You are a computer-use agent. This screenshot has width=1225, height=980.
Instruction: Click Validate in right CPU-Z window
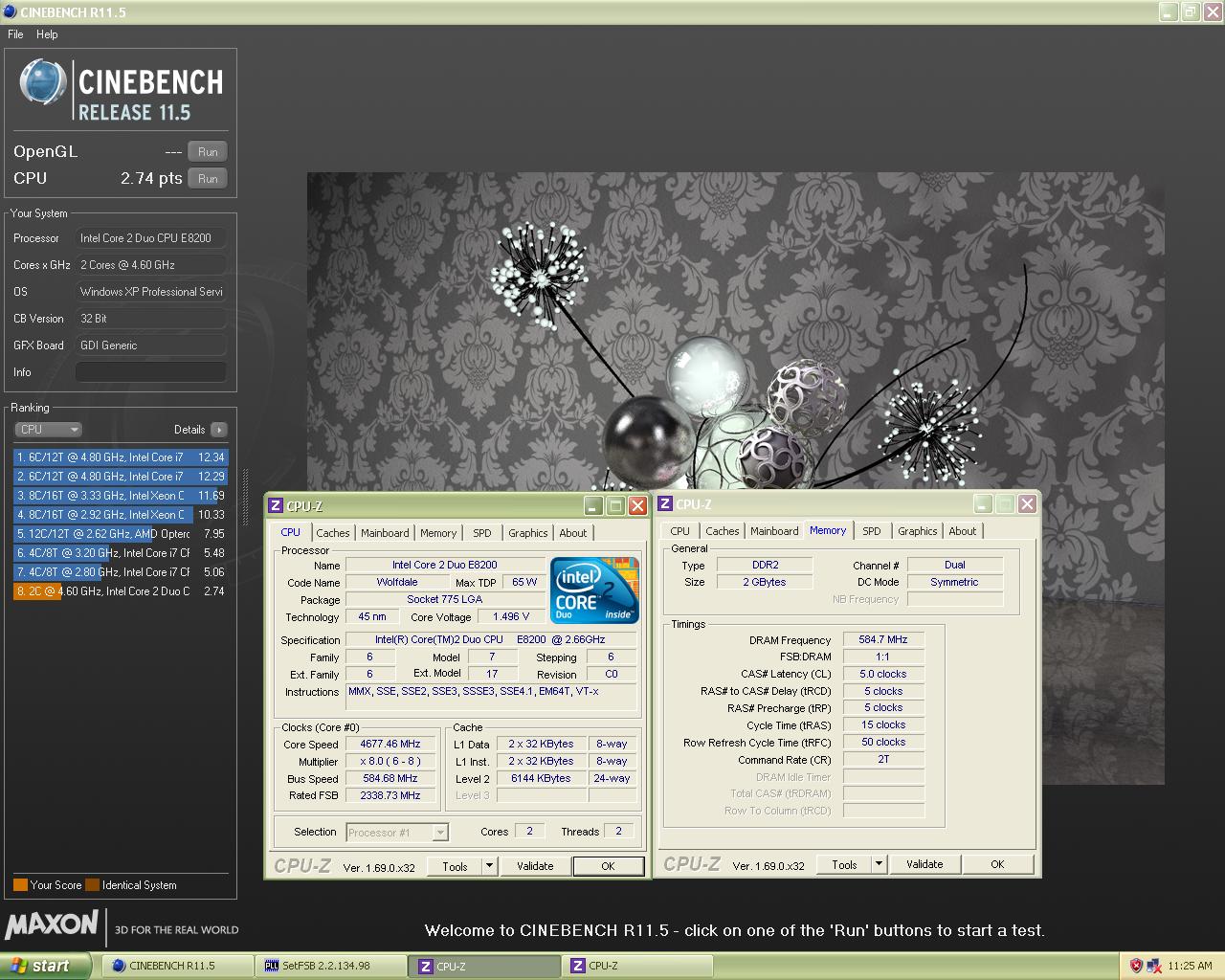point(924,864)
